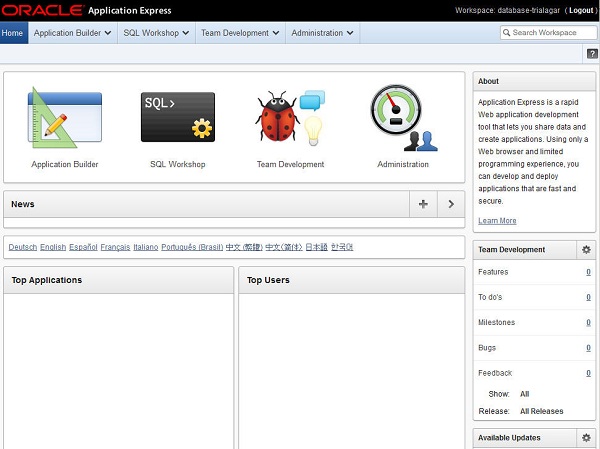Expand the SQL Workshop menu arrow
The height and width of the screenshot is (449, 600).
coord(186,33)
